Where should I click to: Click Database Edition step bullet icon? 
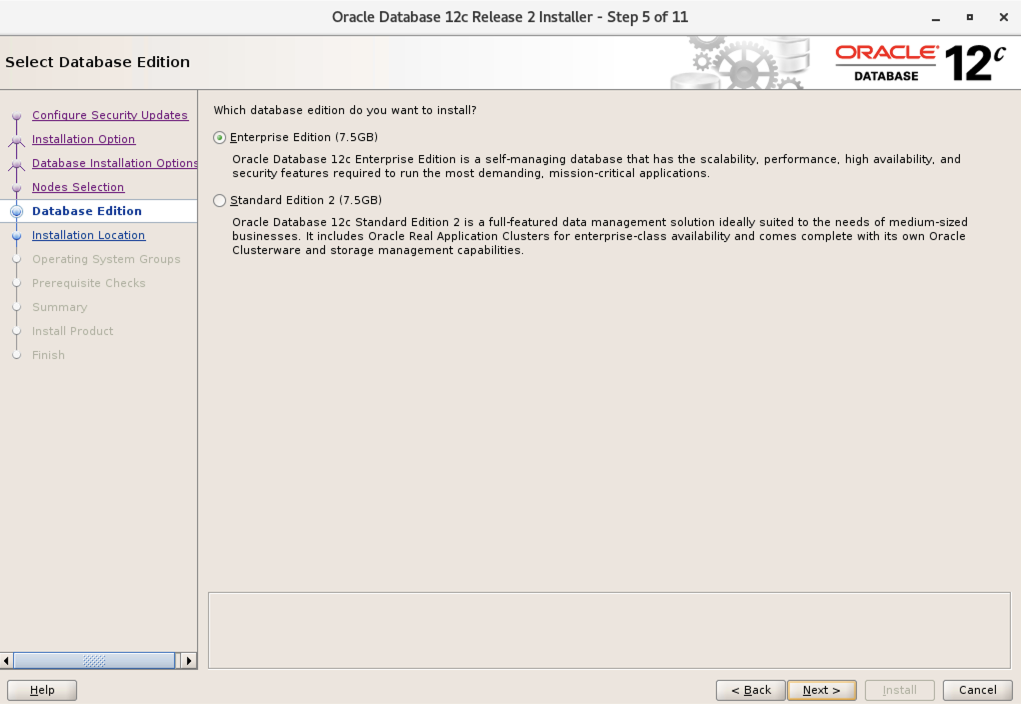pyautogui.click(x=17, y=211)
